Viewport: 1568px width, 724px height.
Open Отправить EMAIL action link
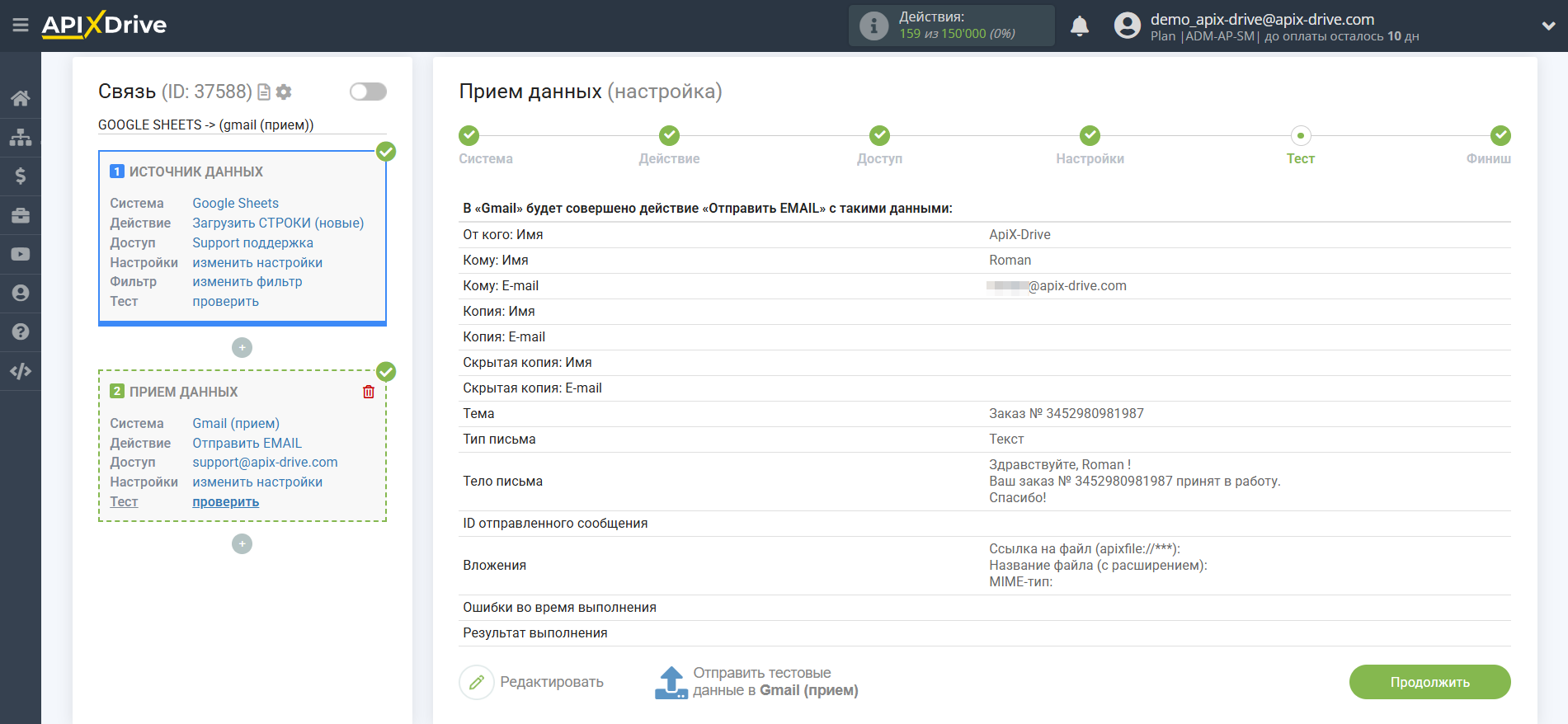click(x=247, y=443)
